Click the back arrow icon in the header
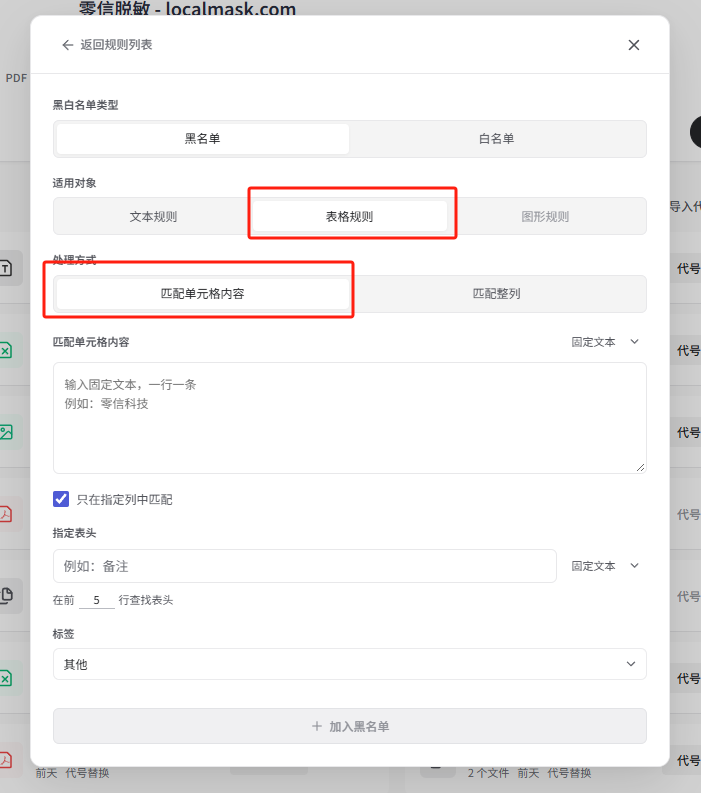701x793 pixels. click(68, 45)
